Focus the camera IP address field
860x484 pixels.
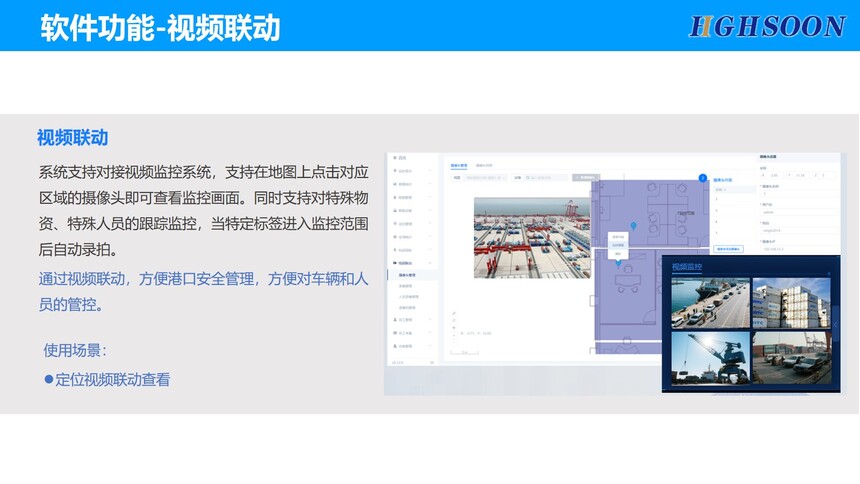click(x=799, y=249)
